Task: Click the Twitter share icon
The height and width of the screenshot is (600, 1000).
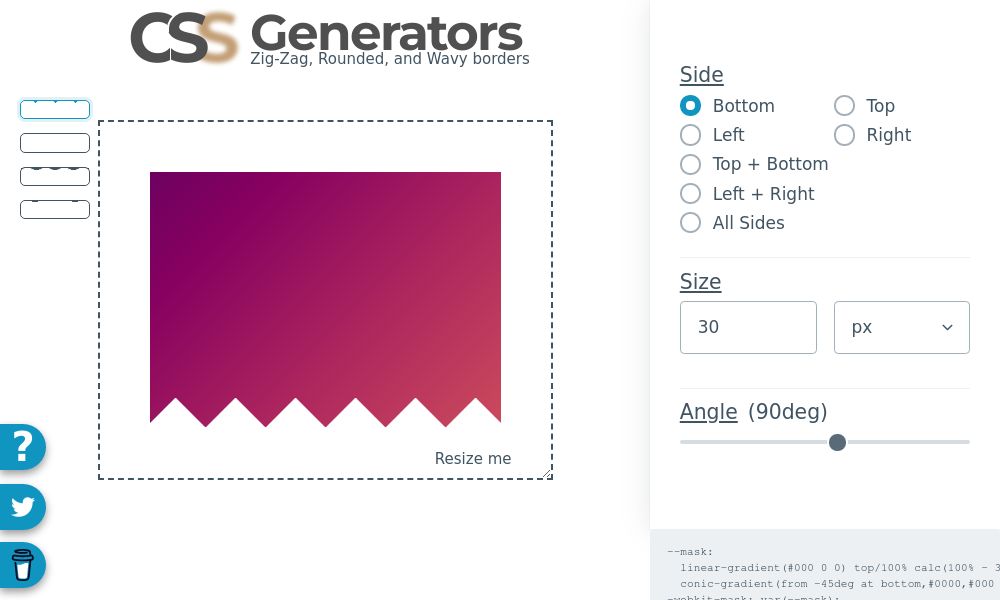Action: [x=18, y=507]
